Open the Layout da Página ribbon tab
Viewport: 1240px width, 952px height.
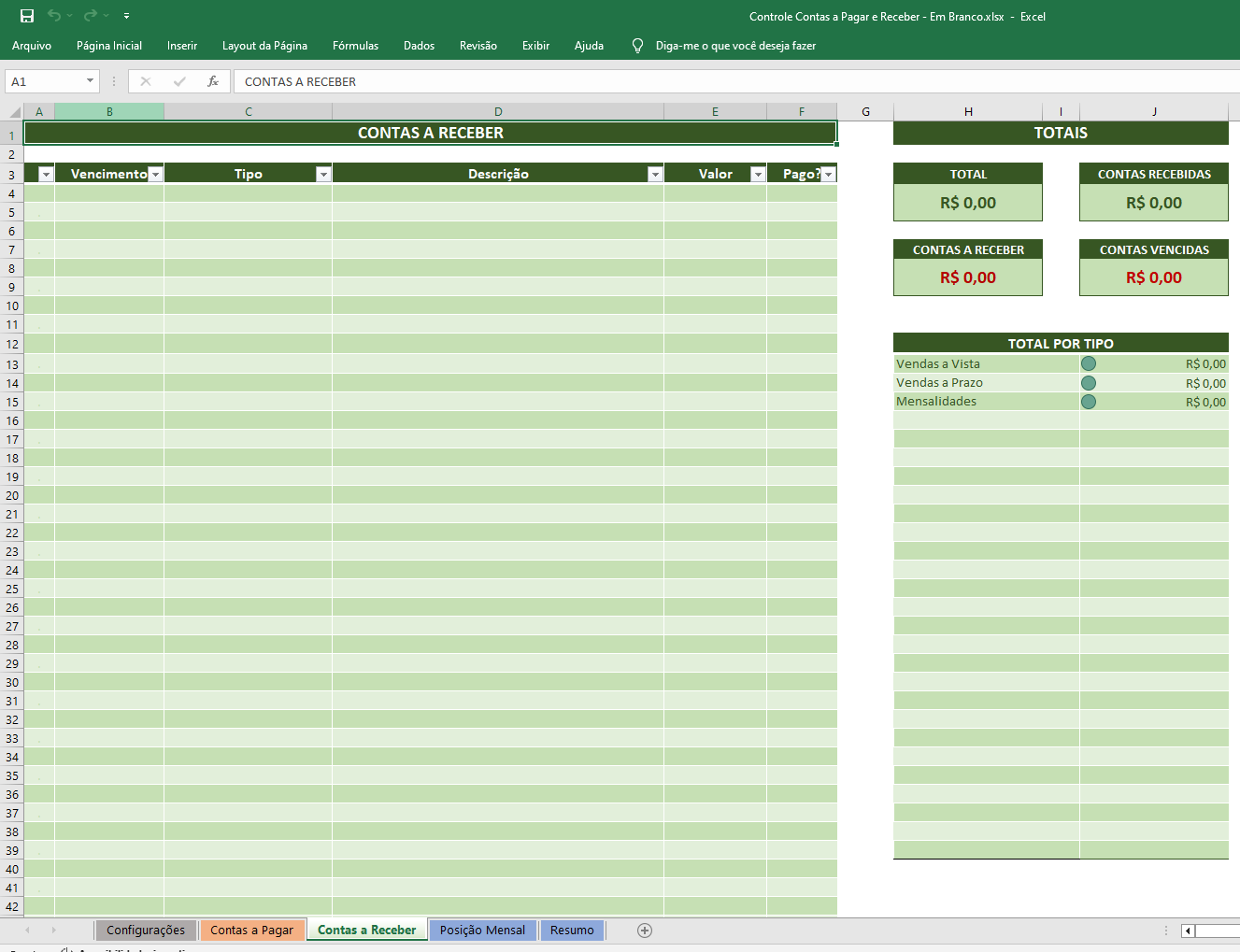(x=264, y=46)
